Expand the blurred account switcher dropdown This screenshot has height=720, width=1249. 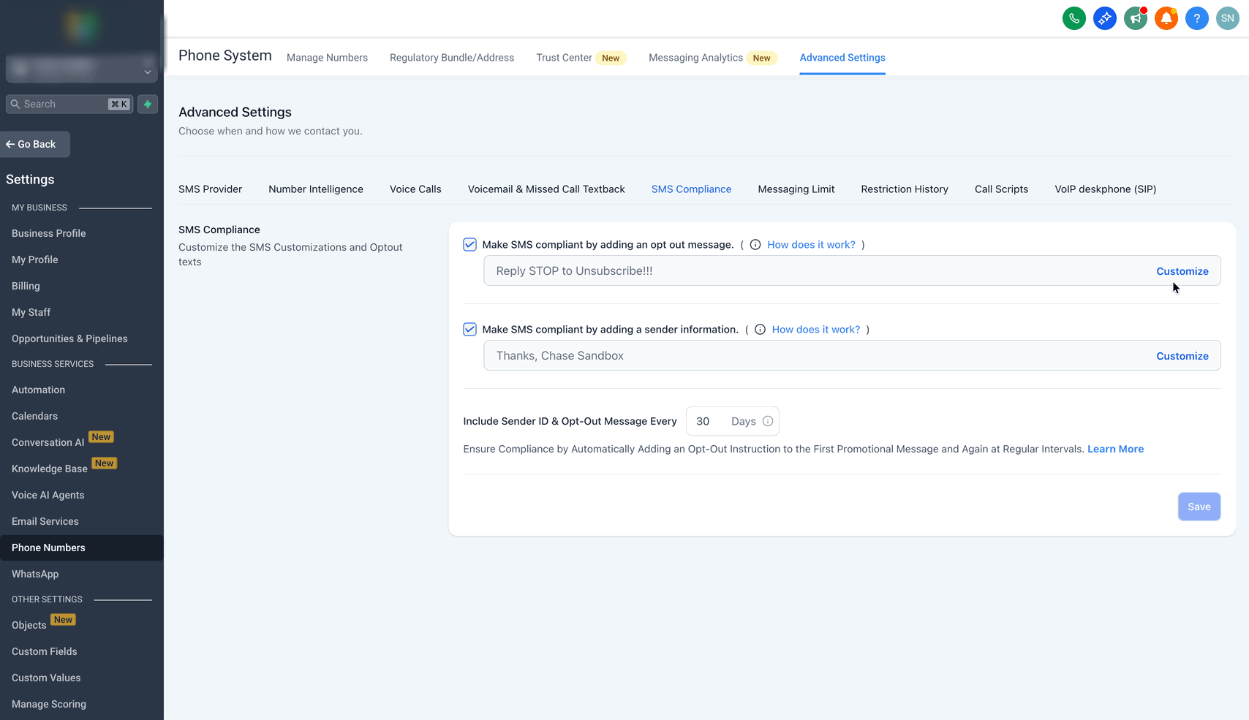click(x=82, y=68)
